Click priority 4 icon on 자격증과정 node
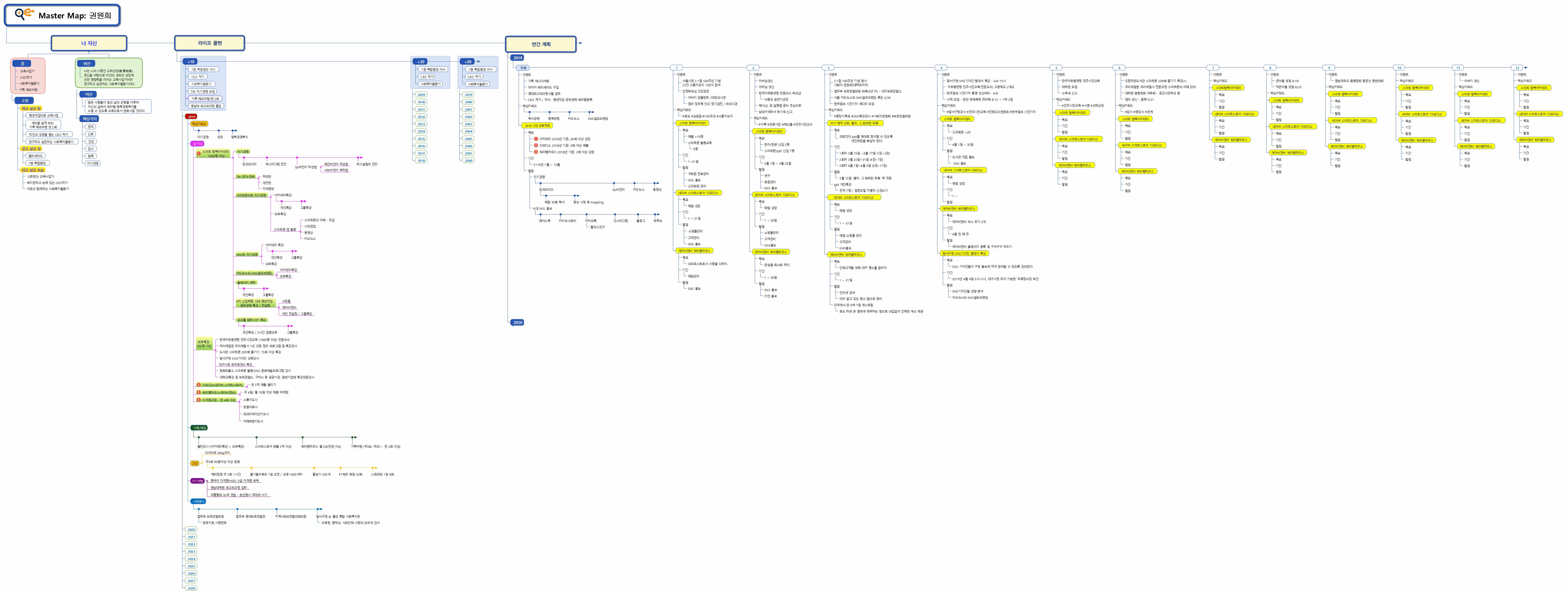The width and height of the screenshot is (1568, 594). (x=198, y=400)
